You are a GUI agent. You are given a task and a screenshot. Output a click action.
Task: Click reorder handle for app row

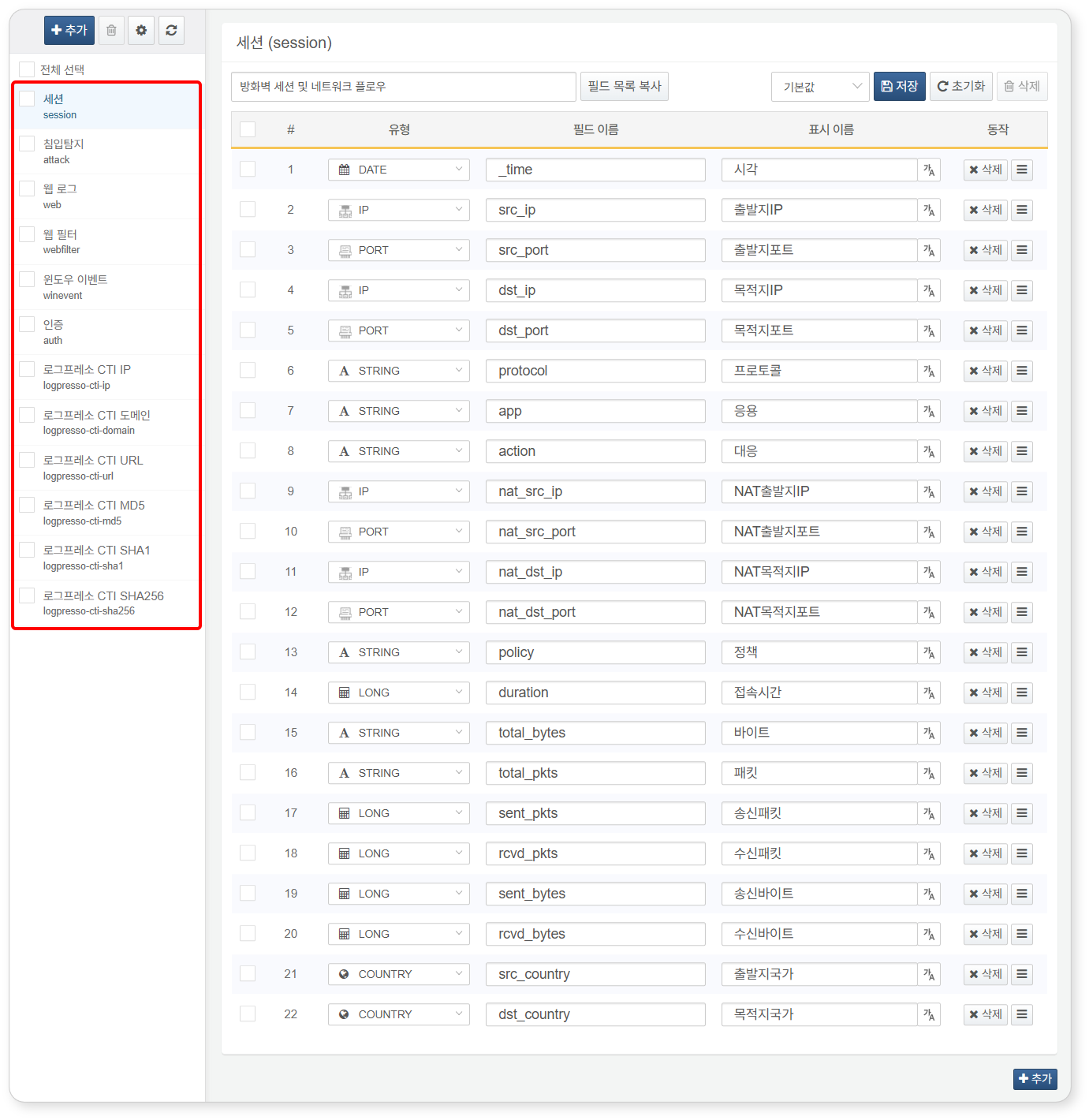point(1022,411)
